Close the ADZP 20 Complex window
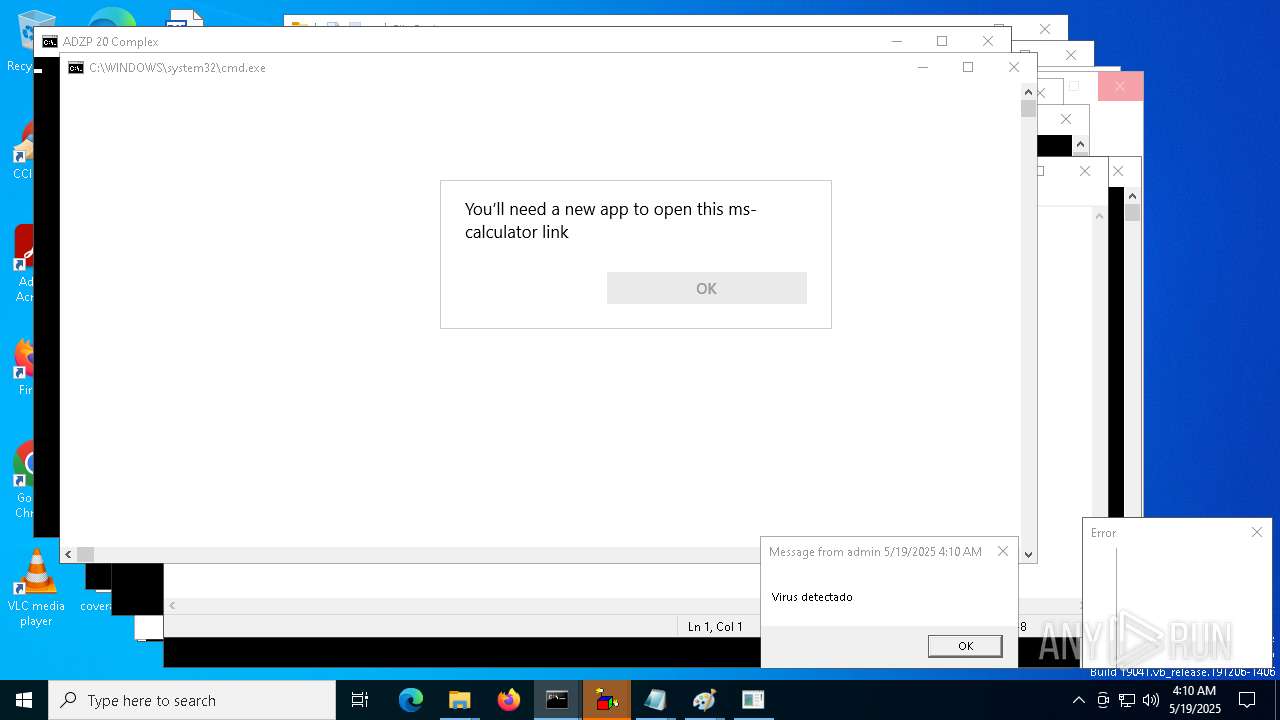 [988, 41]
